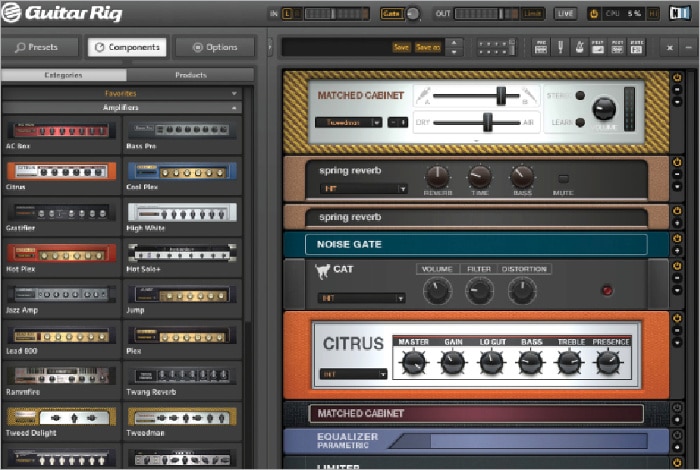This screenshot has height=470, width=700.
Task: Click the Citrus amp Gain knob
Action: click(x=452, y=364)
